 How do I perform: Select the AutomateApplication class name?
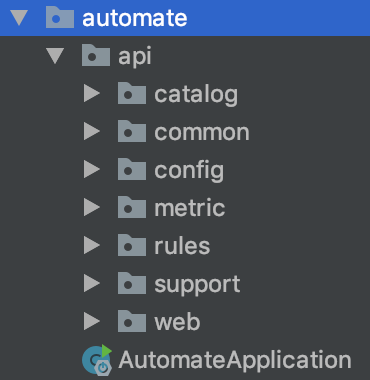point(235,361)
